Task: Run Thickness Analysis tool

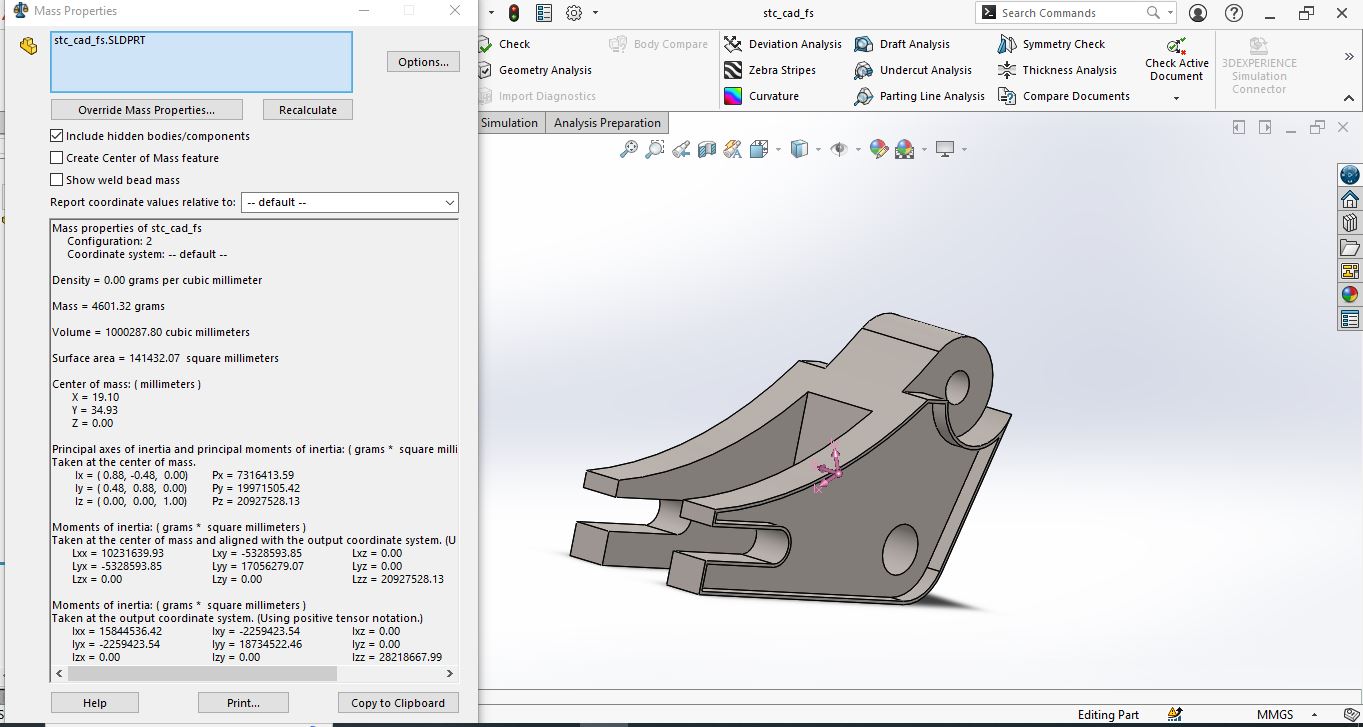Action: pos(1068,70)
